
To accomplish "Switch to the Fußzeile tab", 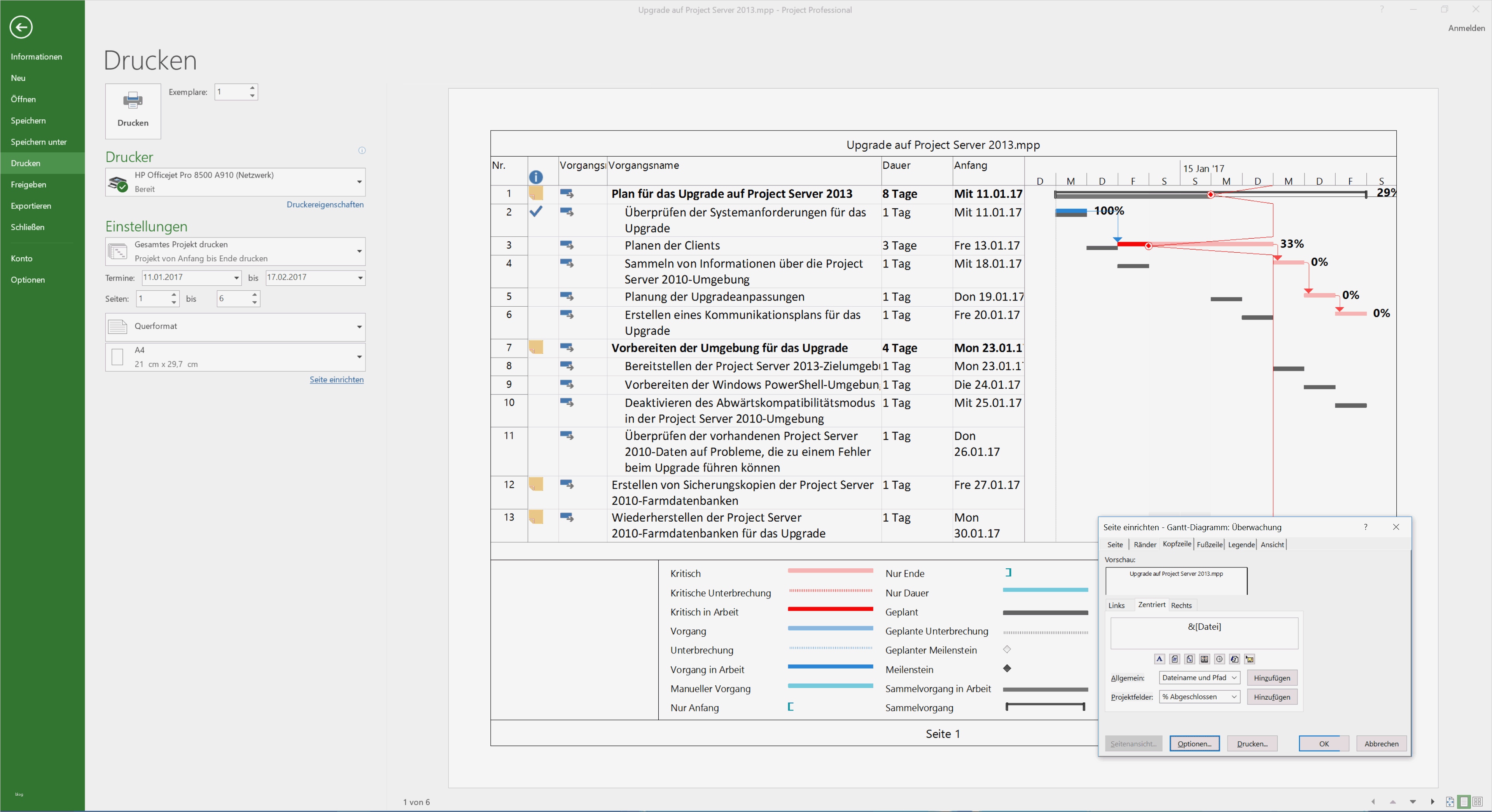I will pos(1209,545).
